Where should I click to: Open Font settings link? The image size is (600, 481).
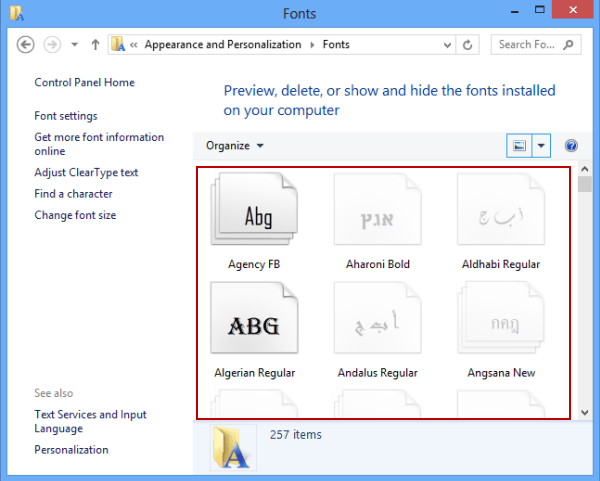(66, 116)
